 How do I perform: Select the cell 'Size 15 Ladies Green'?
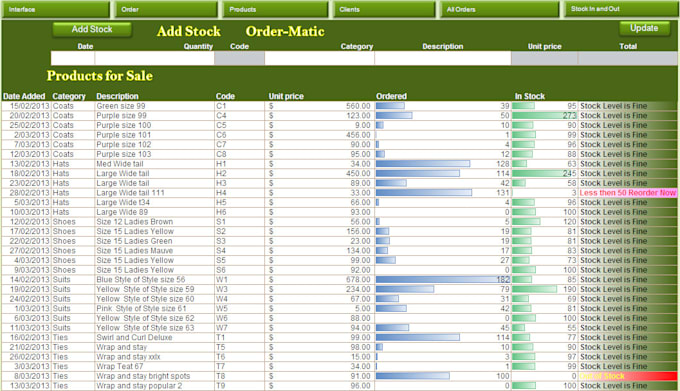(155, 241)
